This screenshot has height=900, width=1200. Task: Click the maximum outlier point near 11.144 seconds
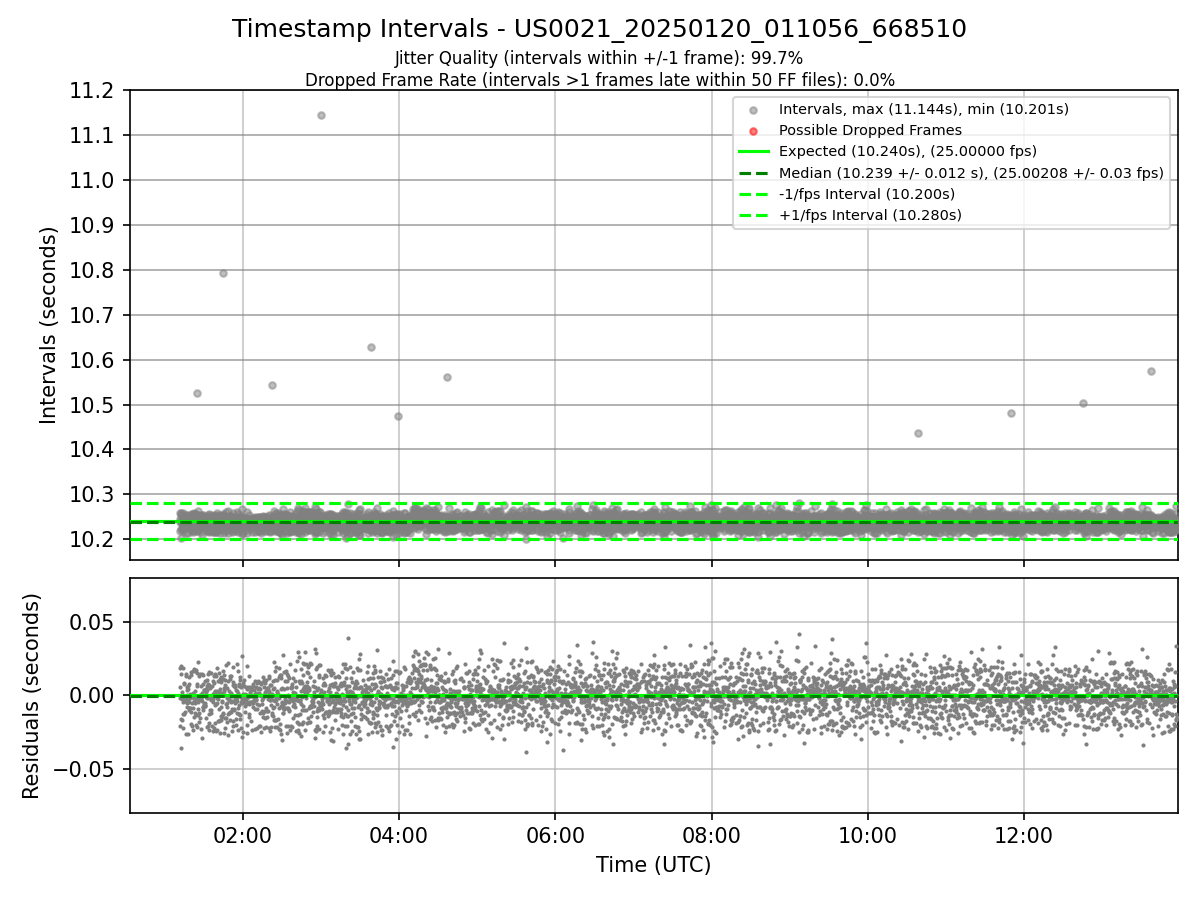[x=321, y=115]
